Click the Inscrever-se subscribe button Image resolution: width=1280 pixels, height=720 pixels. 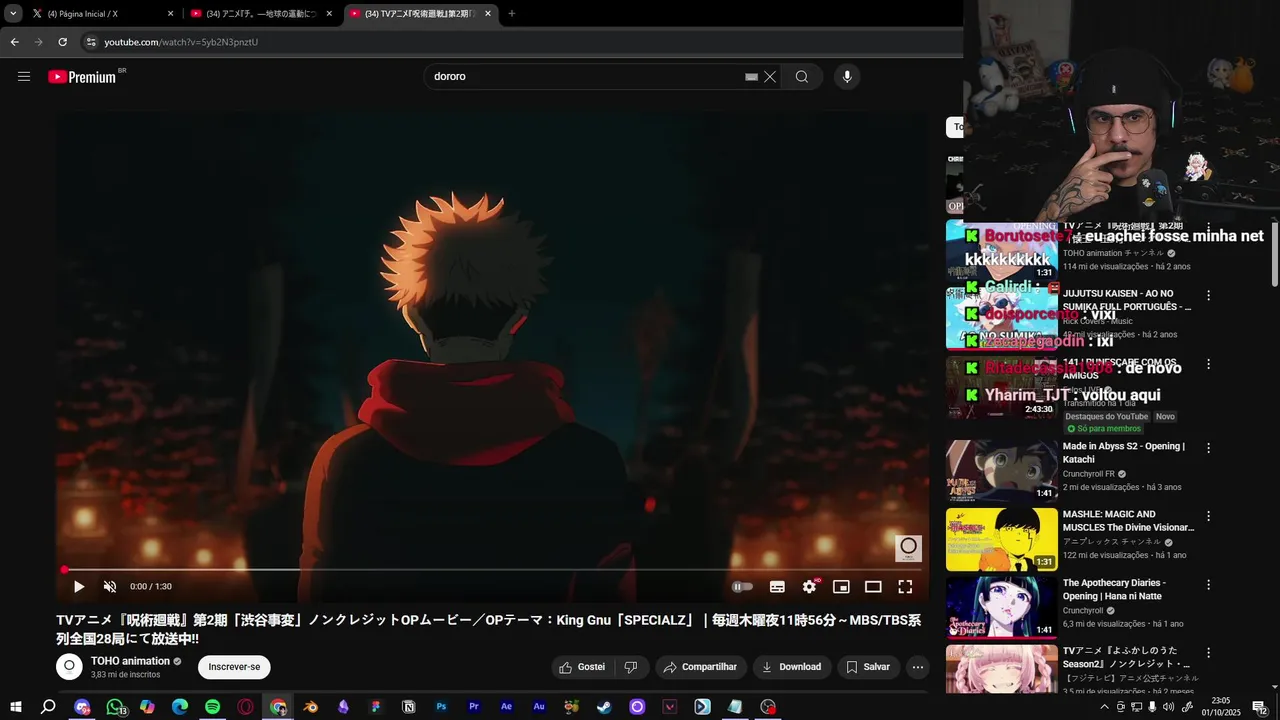tap(234, 667)
